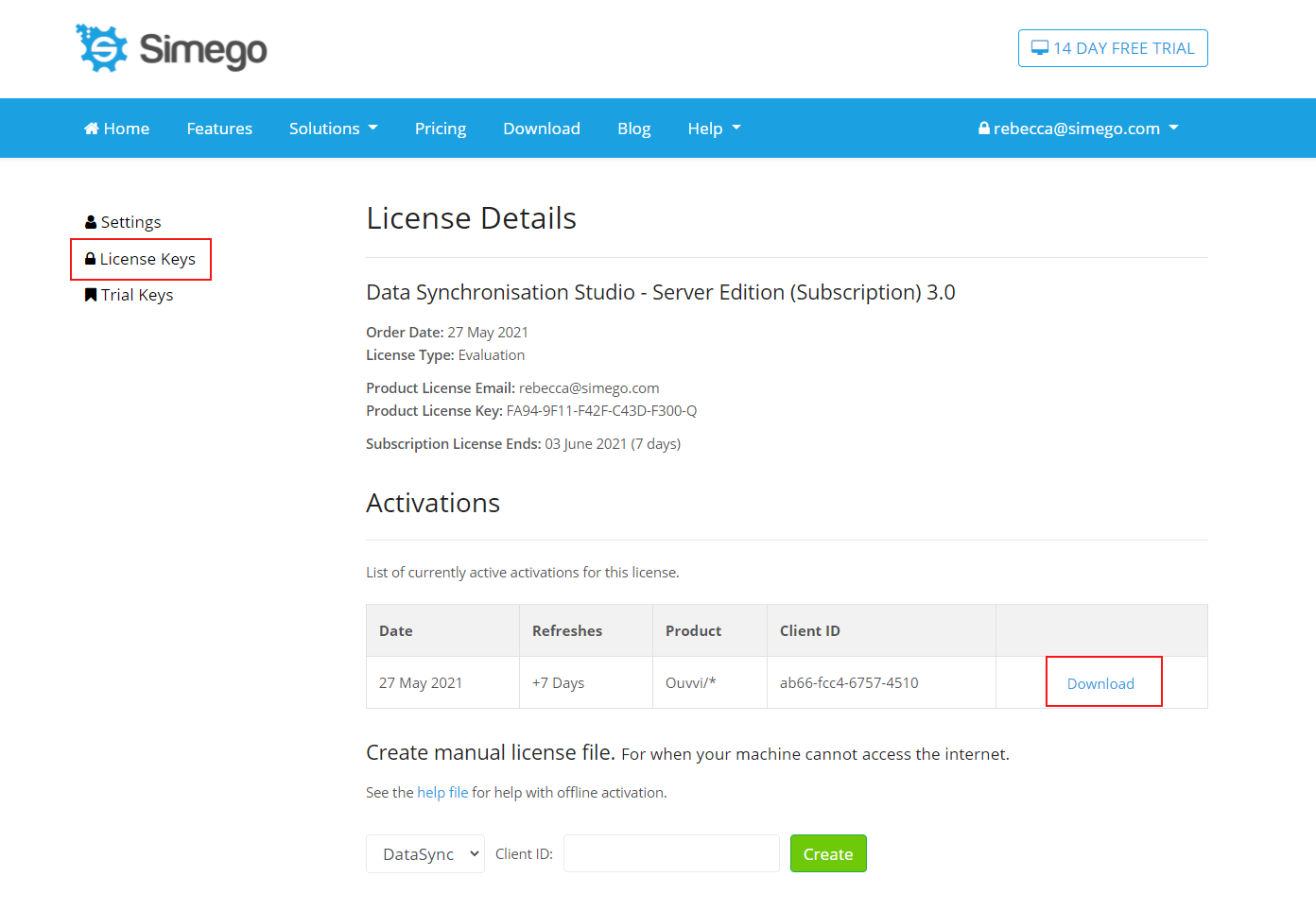Image resolution: width=1316 pixels, height=911 pixels.
Task: Expand the Help dropdown menu
Action: [x=715, y=129]
